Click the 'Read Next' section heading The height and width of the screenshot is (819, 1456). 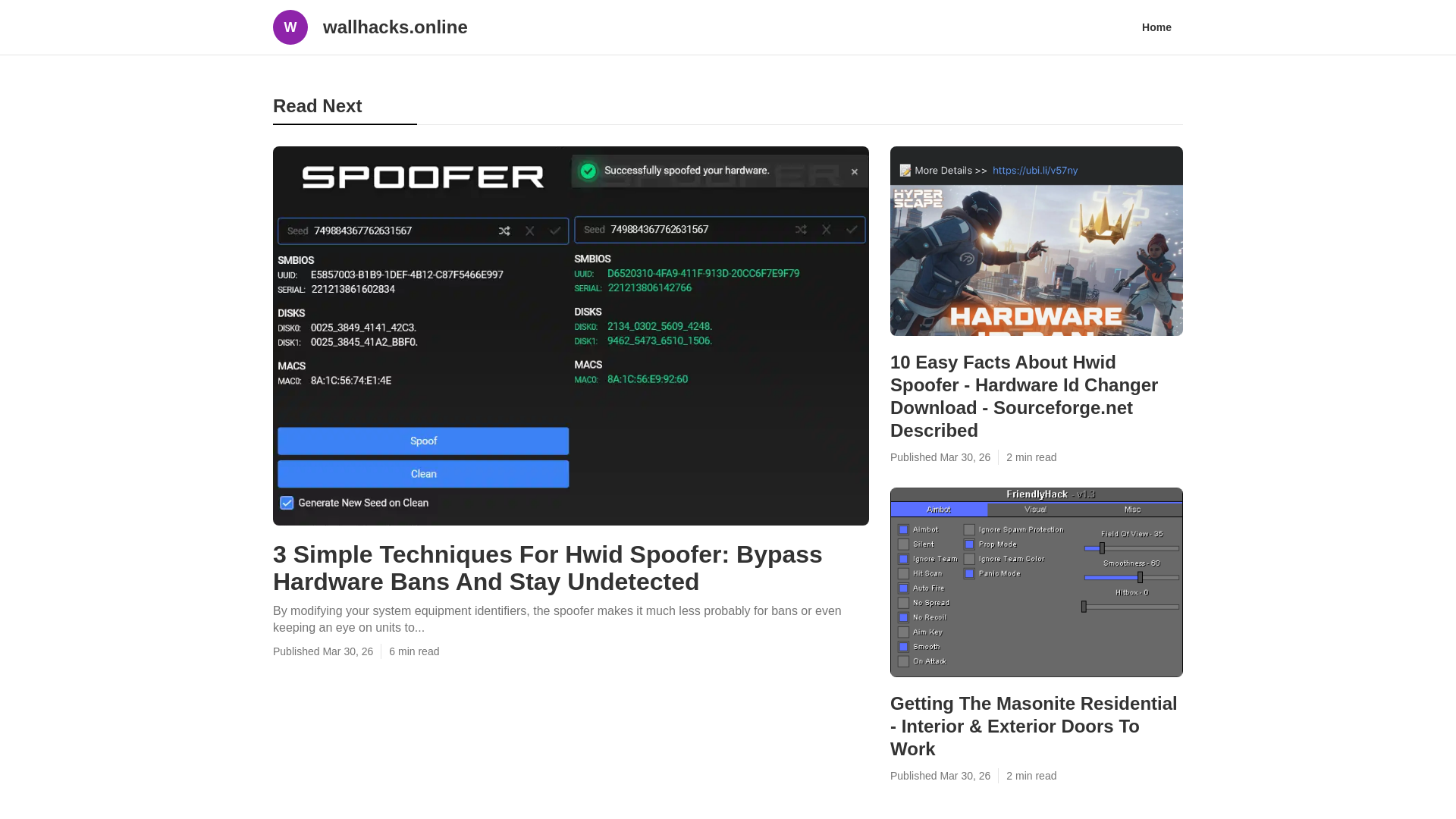[x=317, y=106]
